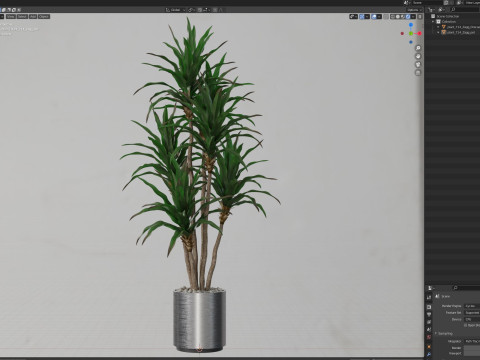Open the viewport Options dropdown

[x=413, y=10]
